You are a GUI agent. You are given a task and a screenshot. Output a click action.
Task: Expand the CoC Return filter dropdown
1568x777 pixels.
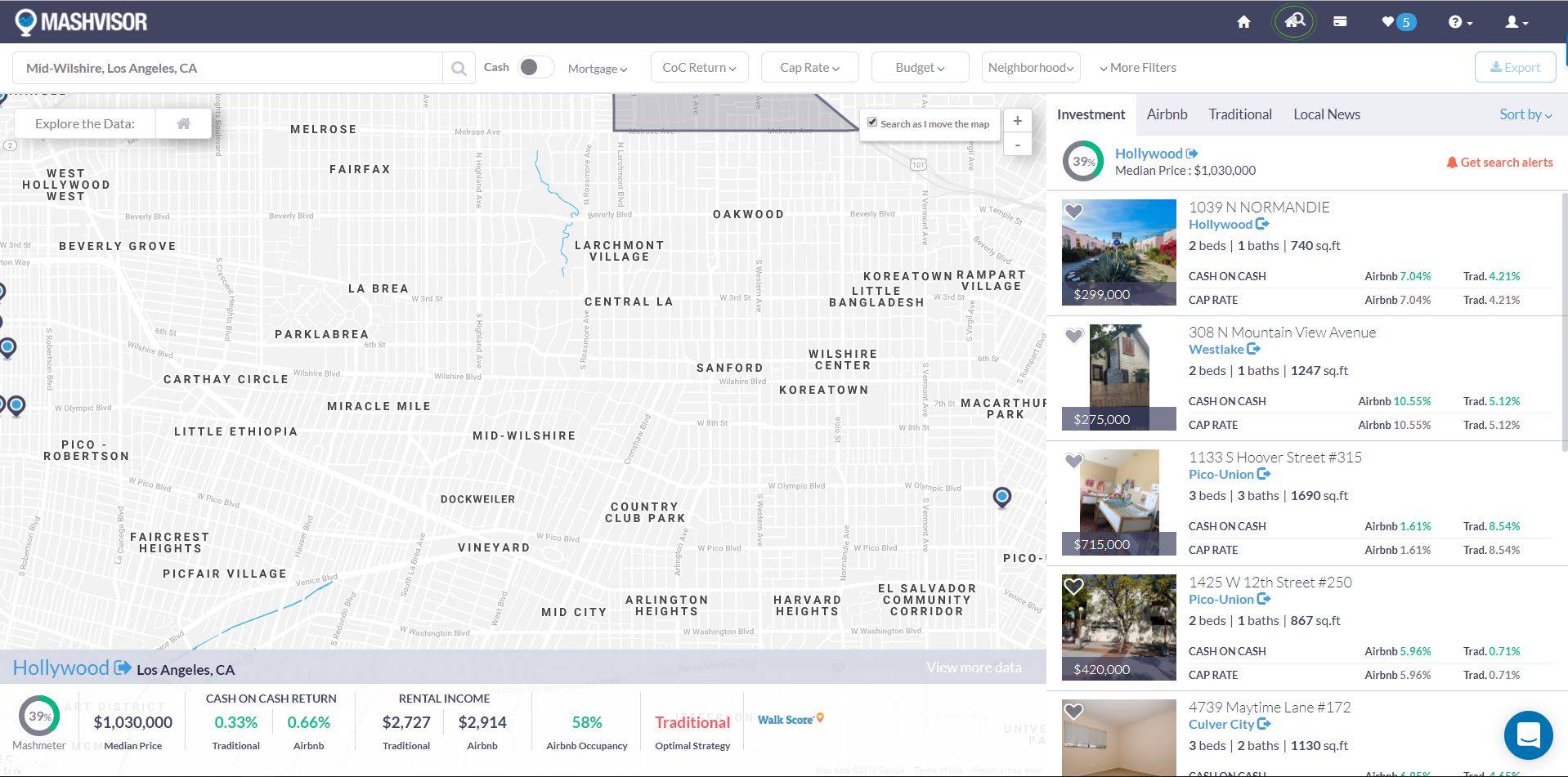pos(699,68)
